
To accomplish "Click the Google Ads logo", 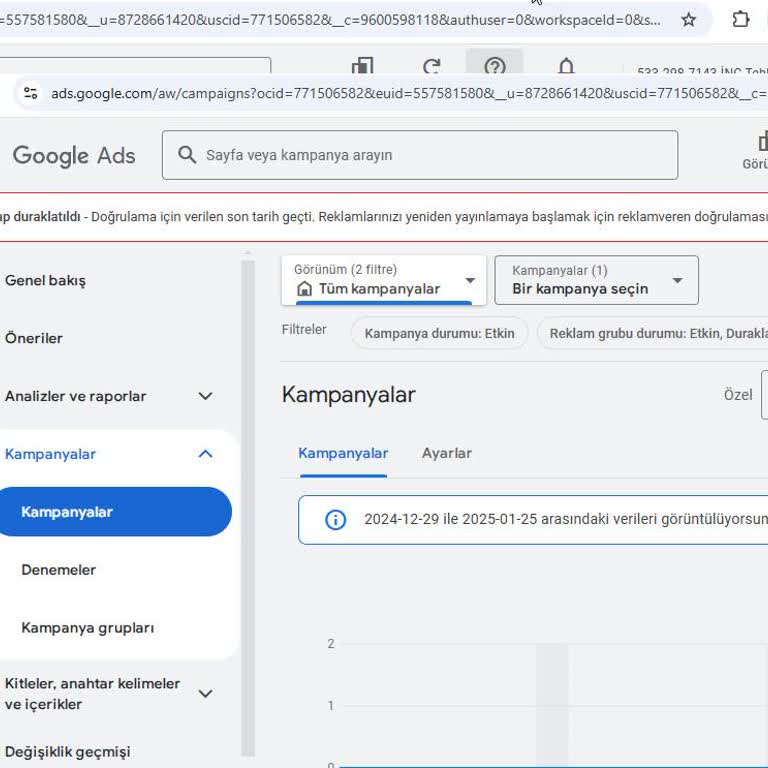I will (74, 156).
